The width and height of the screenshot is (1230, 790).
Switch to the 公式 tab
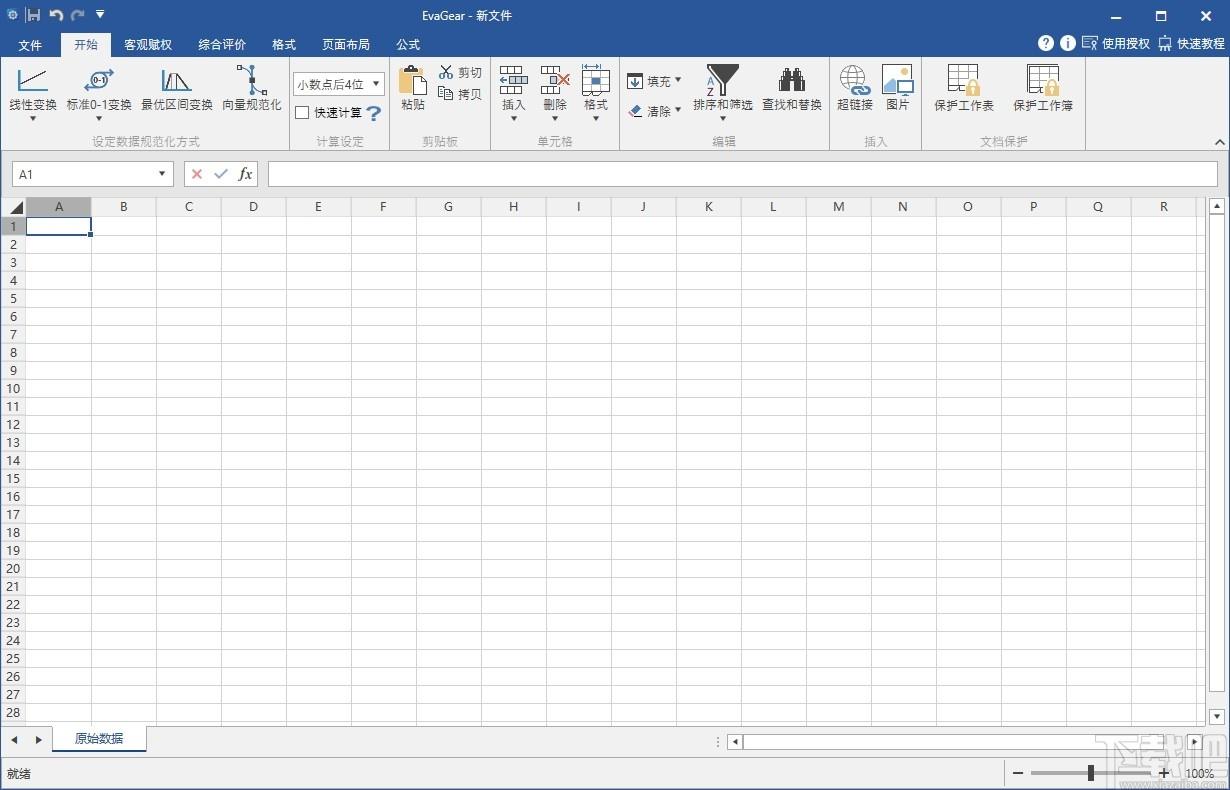408,45
